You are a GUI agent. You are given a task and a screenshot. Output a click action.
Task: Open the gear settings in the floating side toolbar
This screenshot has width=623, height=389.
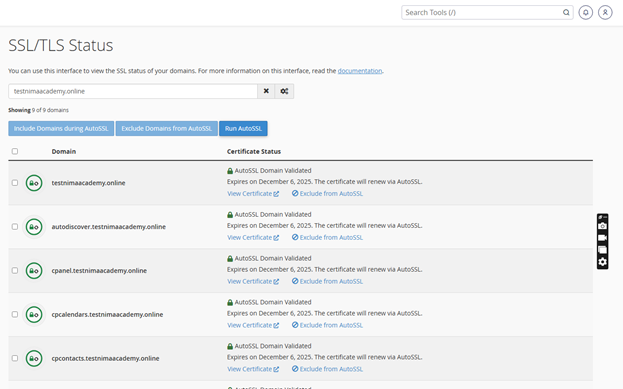(x=602, y=262)
